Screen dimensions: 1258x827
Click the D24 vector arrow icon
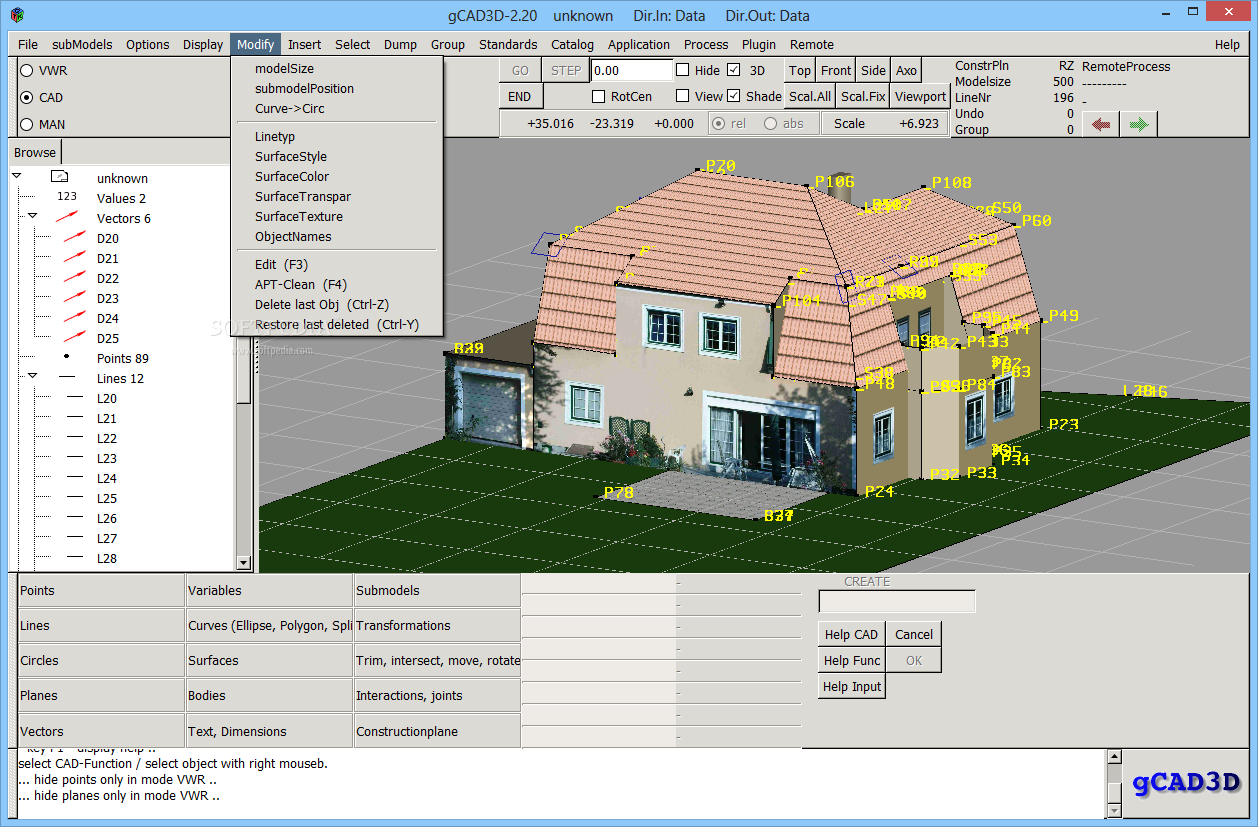75,318
